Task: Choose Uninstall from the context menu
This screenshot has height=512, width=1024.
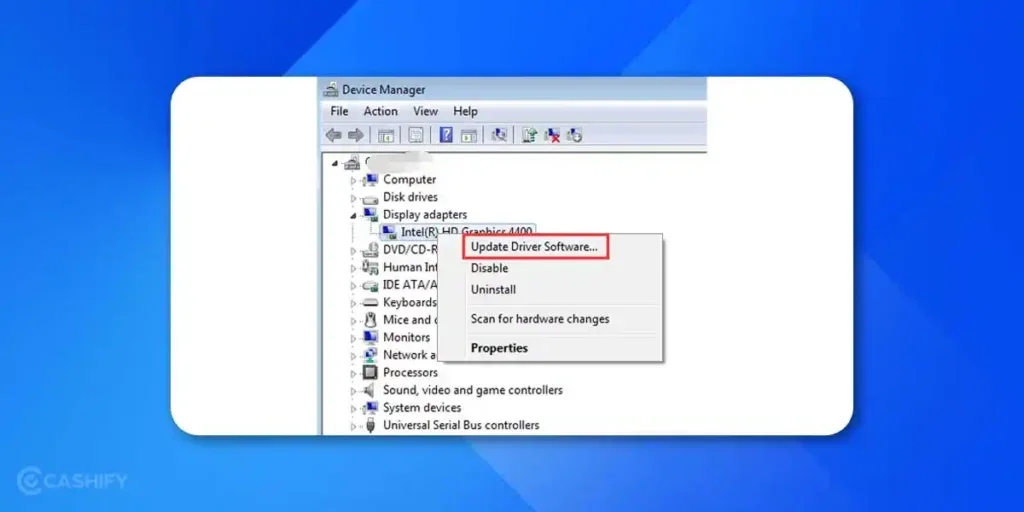Action: coord(493,289)
